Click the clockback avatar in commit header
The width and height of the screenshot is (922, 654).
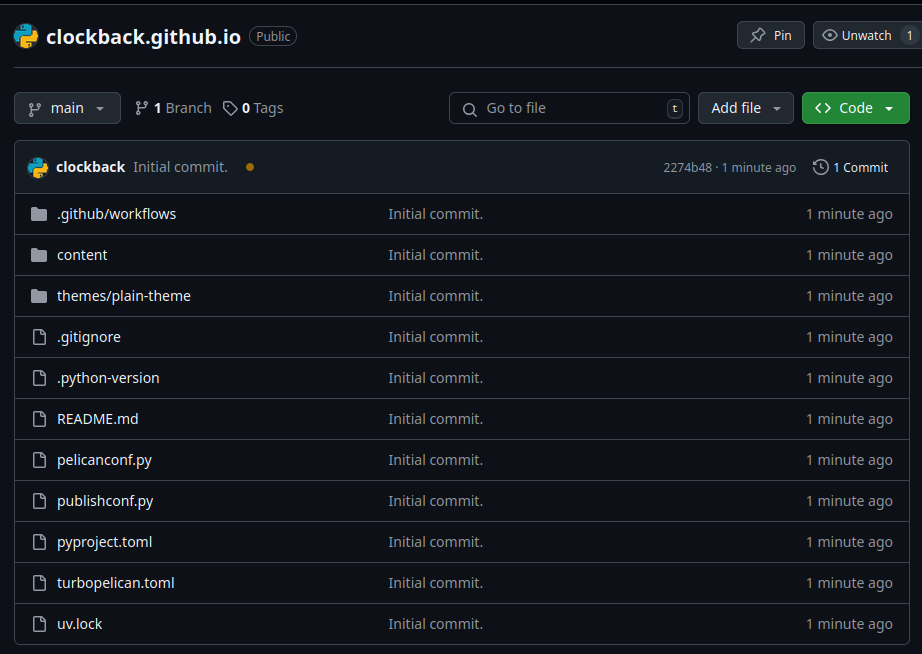point(38,168)
